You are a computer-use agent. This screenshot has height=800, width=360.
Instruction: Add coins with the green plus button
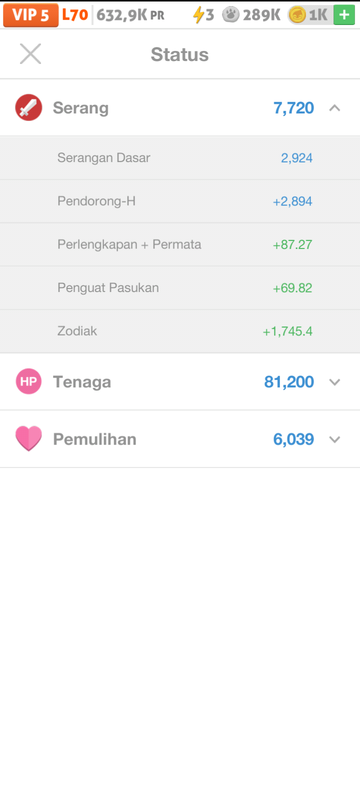point(344,15)
